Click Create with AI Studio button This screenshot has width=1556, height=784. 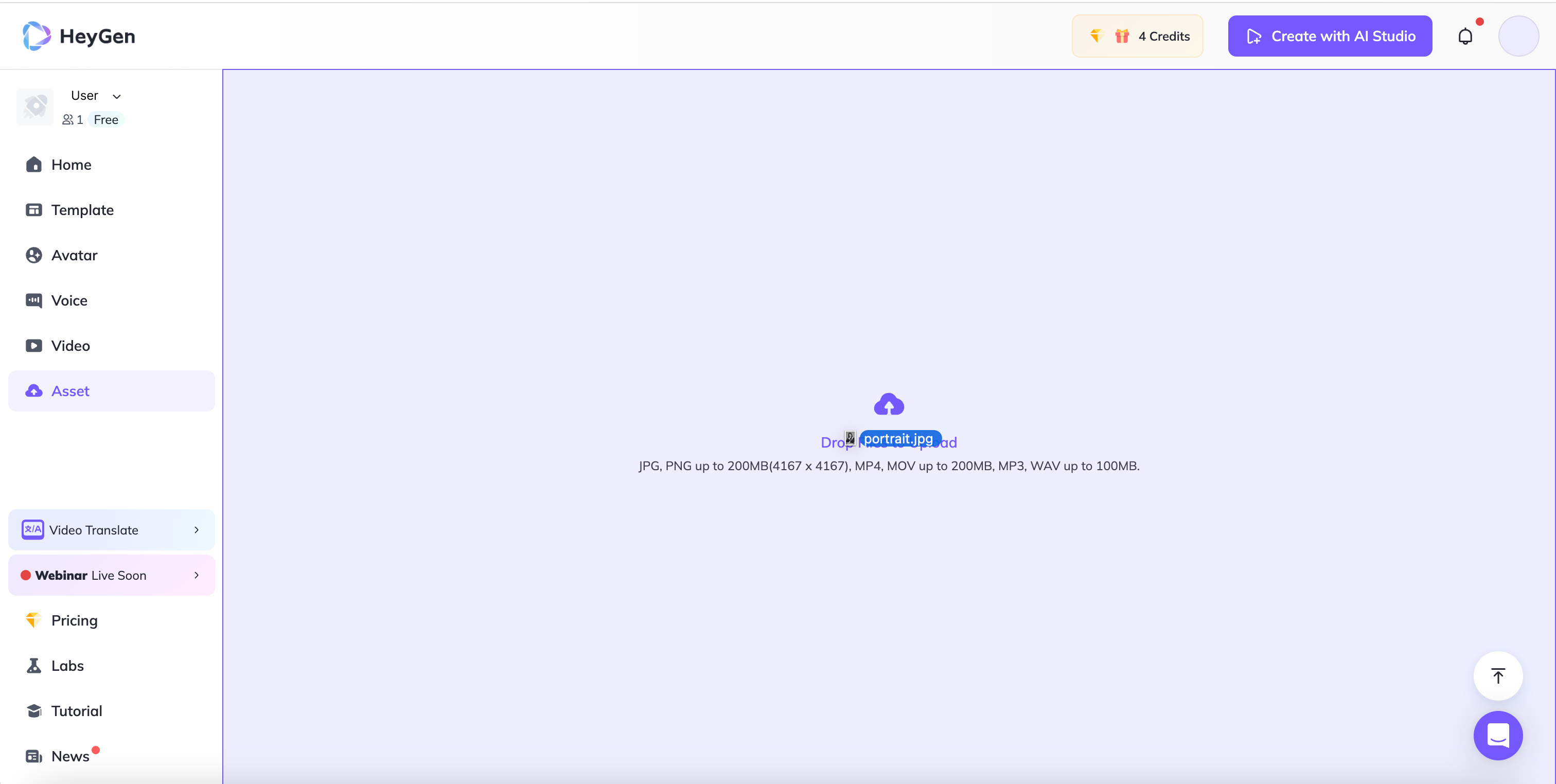pos(1331,36)
